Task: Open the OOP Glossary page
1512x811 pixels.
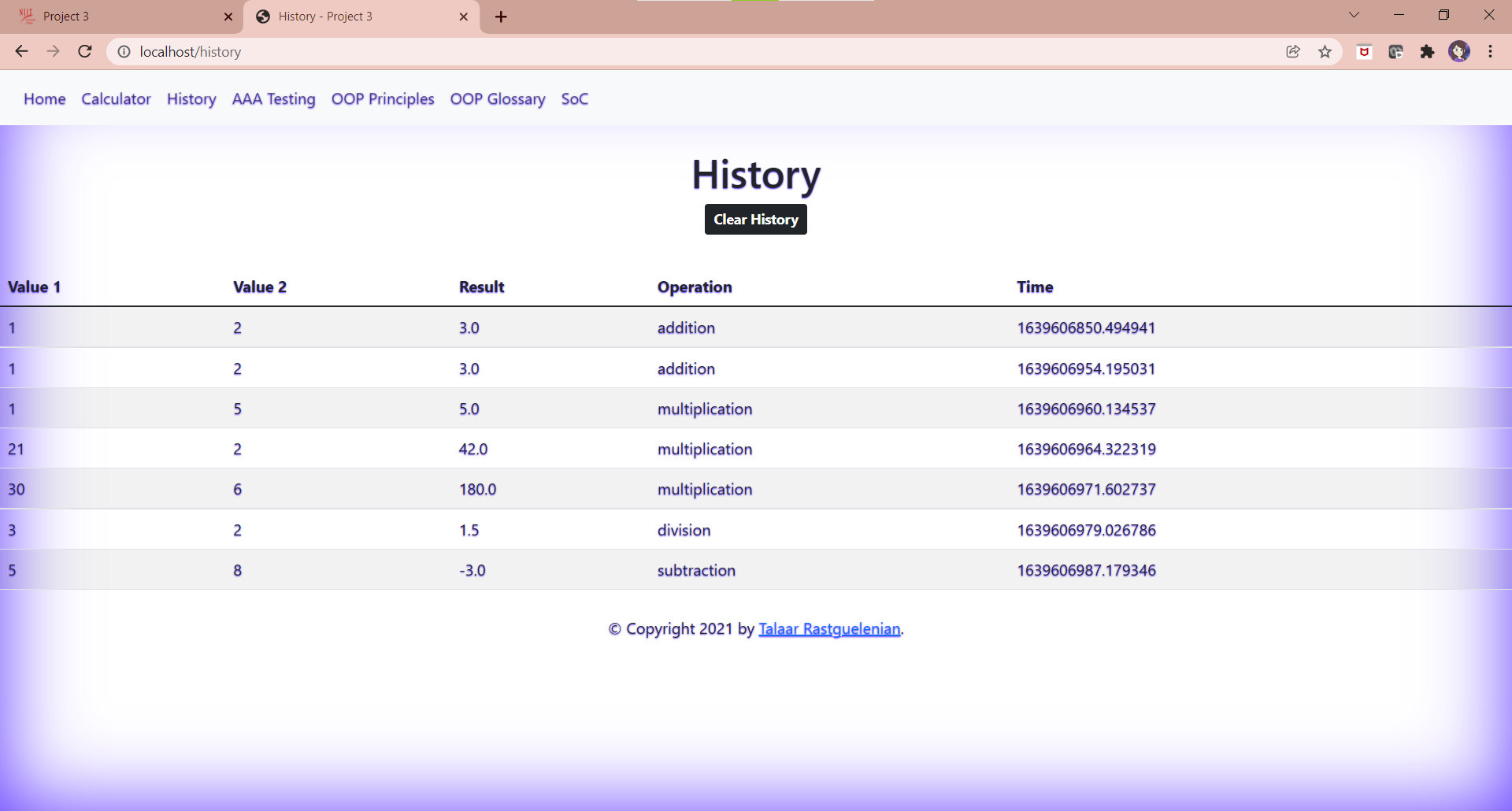Action: [x=497, y=98]
